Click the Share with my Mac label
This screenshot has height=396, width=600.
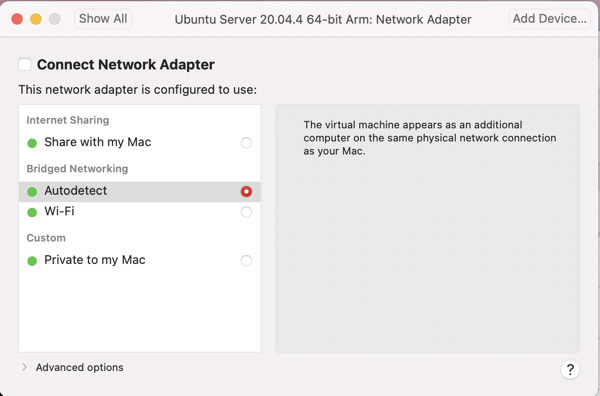pyautogui.click(x=98, y=142)
